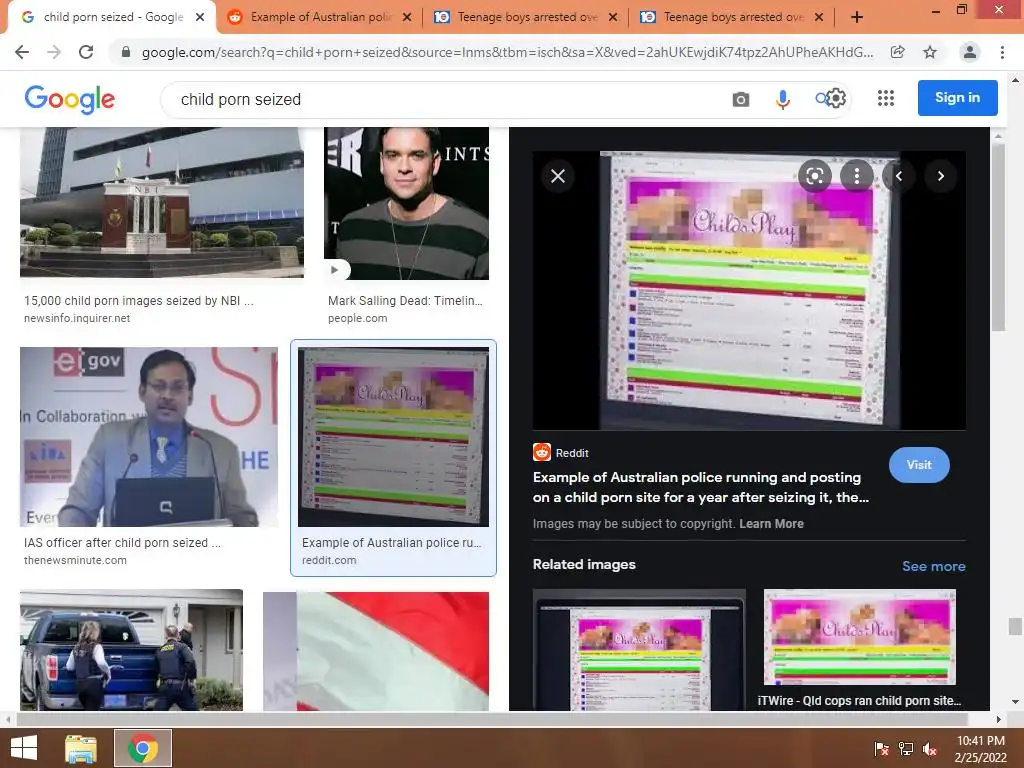Screen dimensions: 1024x768
Task: Click the preview panel scrollbar thumb
Action: (998, 237)
